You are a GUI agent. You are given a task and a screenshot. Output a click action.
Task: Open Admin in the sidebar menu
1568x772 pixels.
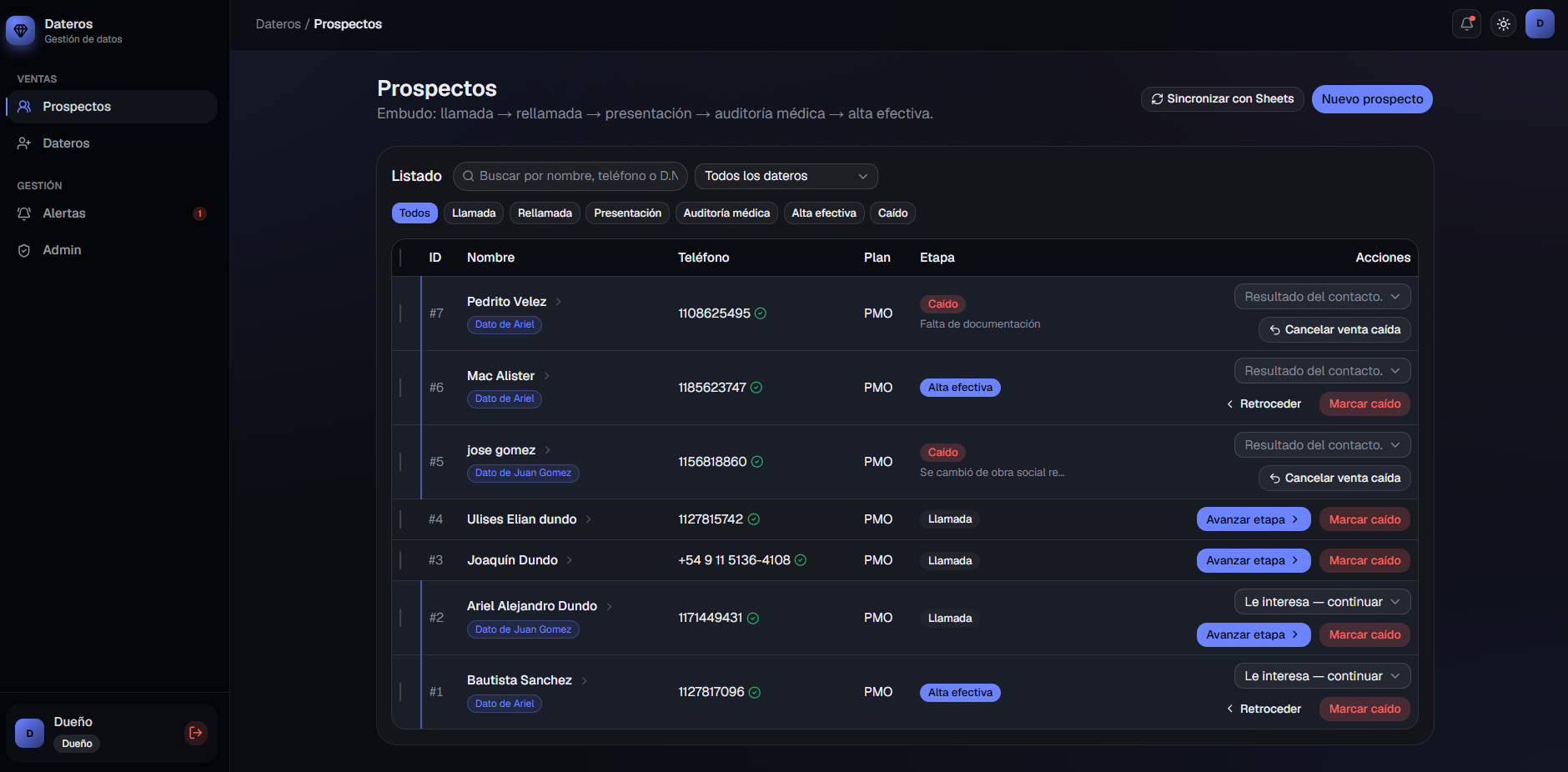112,250
